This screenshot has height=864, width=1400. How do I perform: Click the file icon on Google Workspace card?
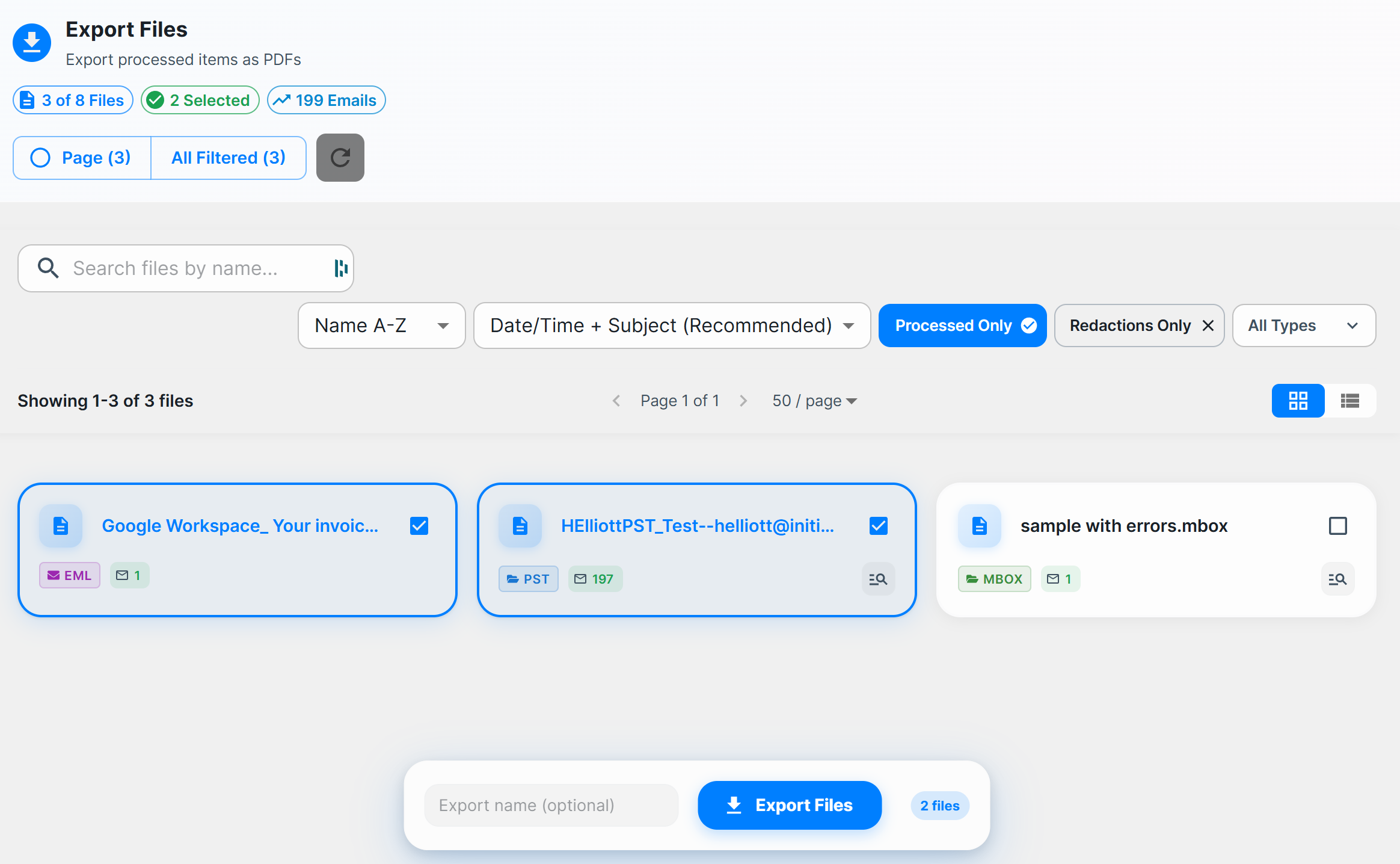[x=61, y=526]
